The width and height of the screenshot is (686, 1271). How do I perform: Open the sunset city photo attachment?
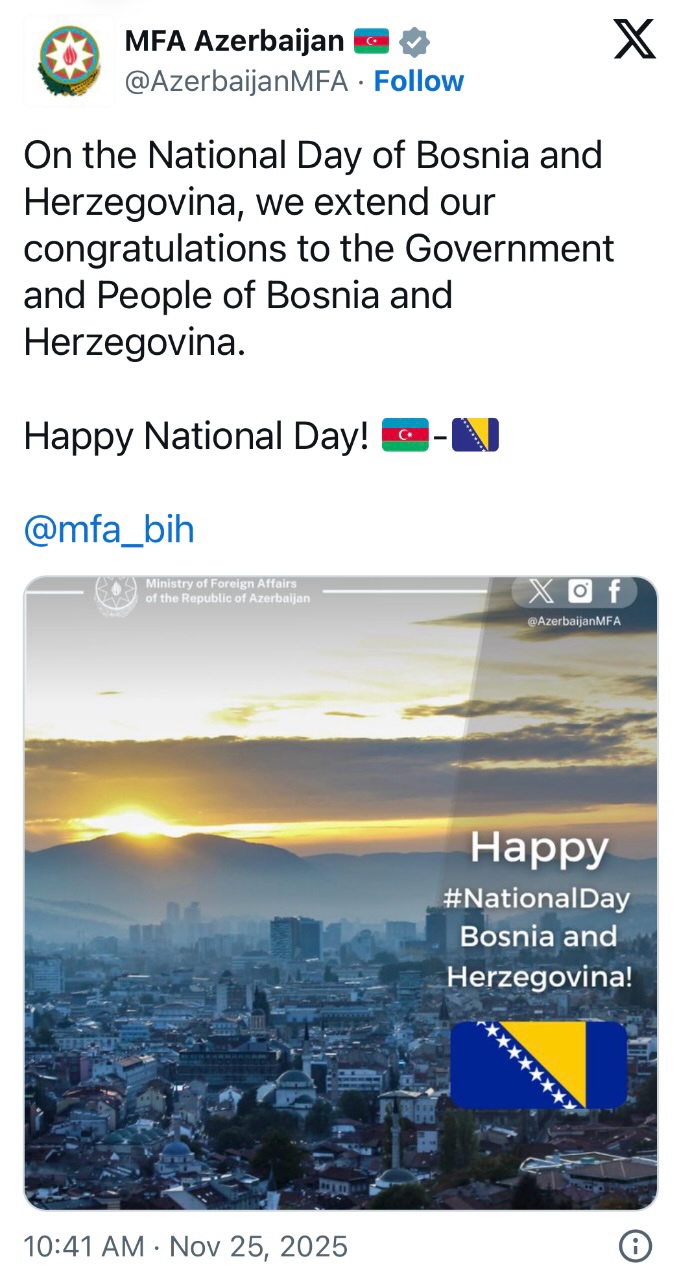250,900
